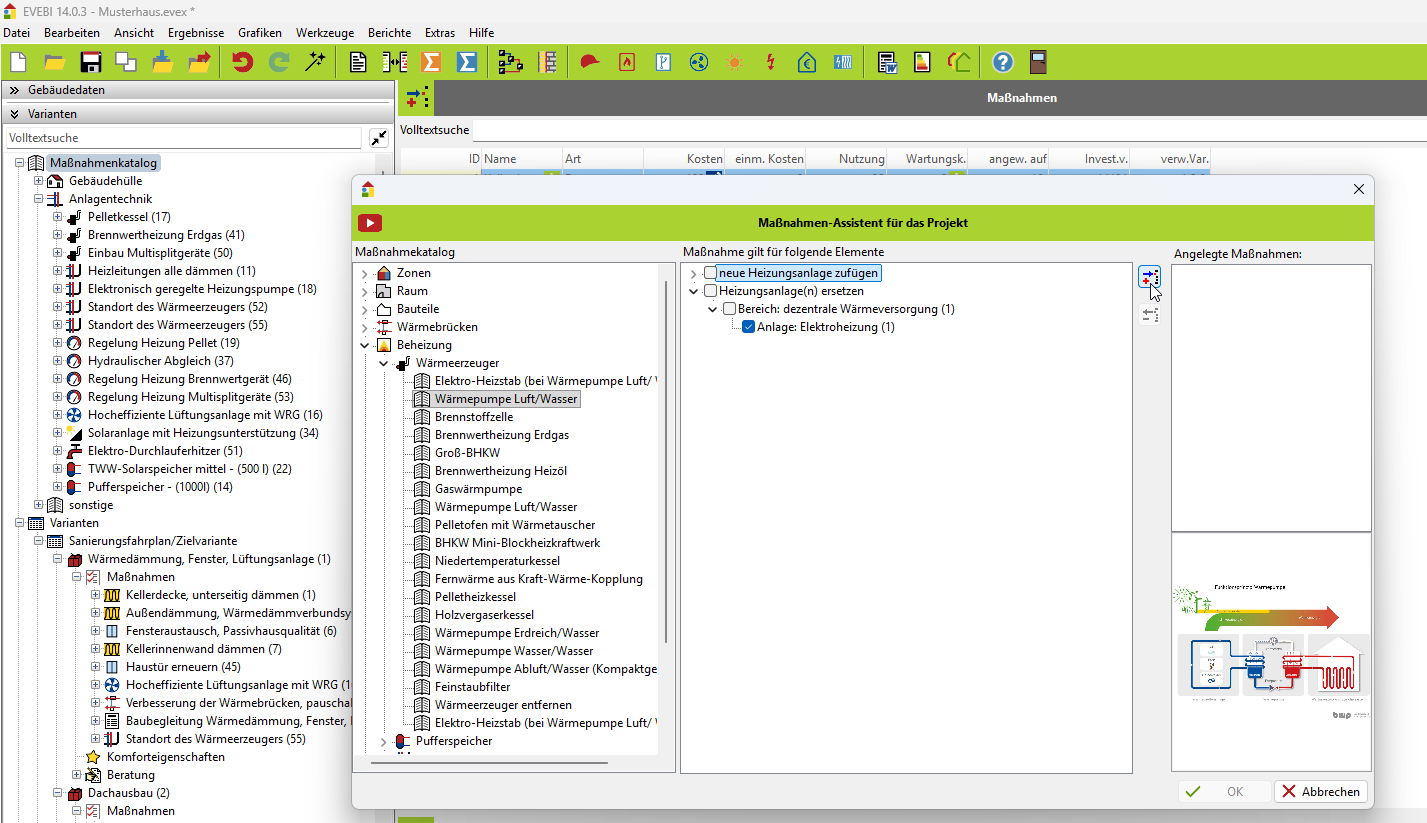Click the Volltextsuche field in the Varianten panel

pos(183,138)
